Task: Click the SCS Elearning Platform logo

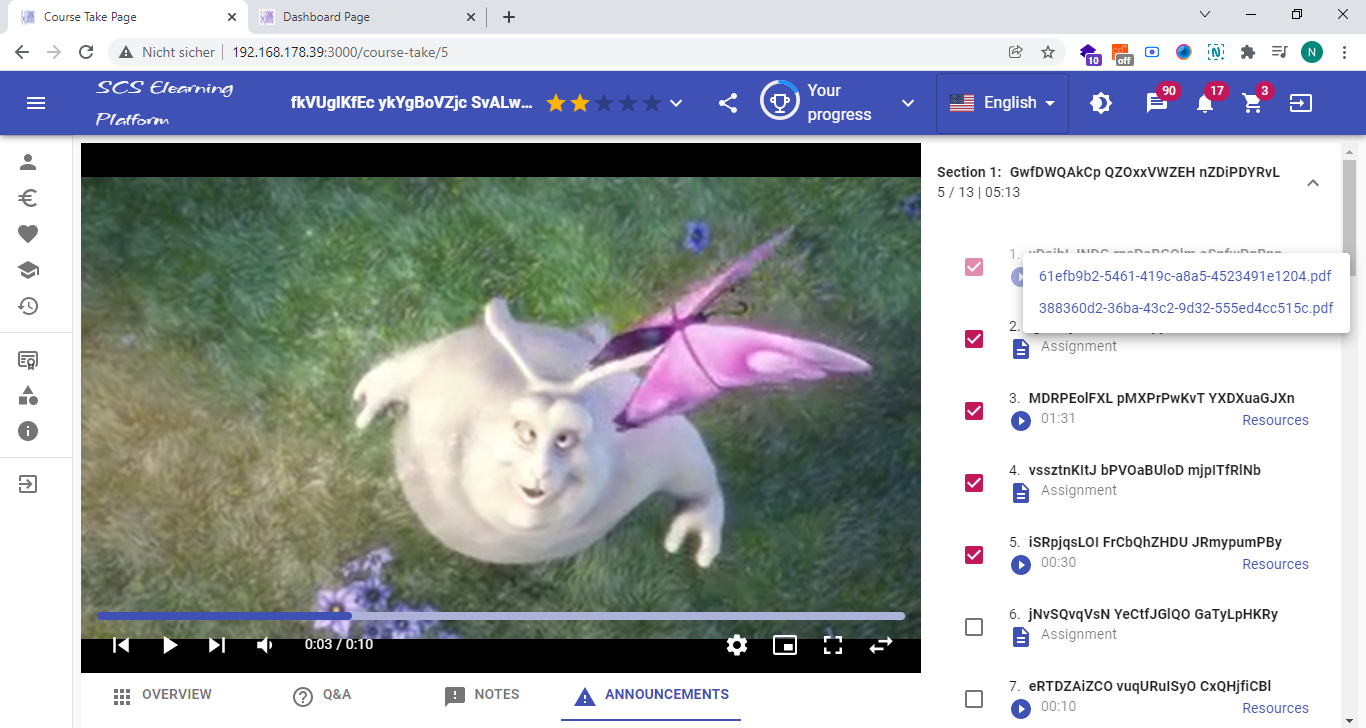Action: coord(164,103)
